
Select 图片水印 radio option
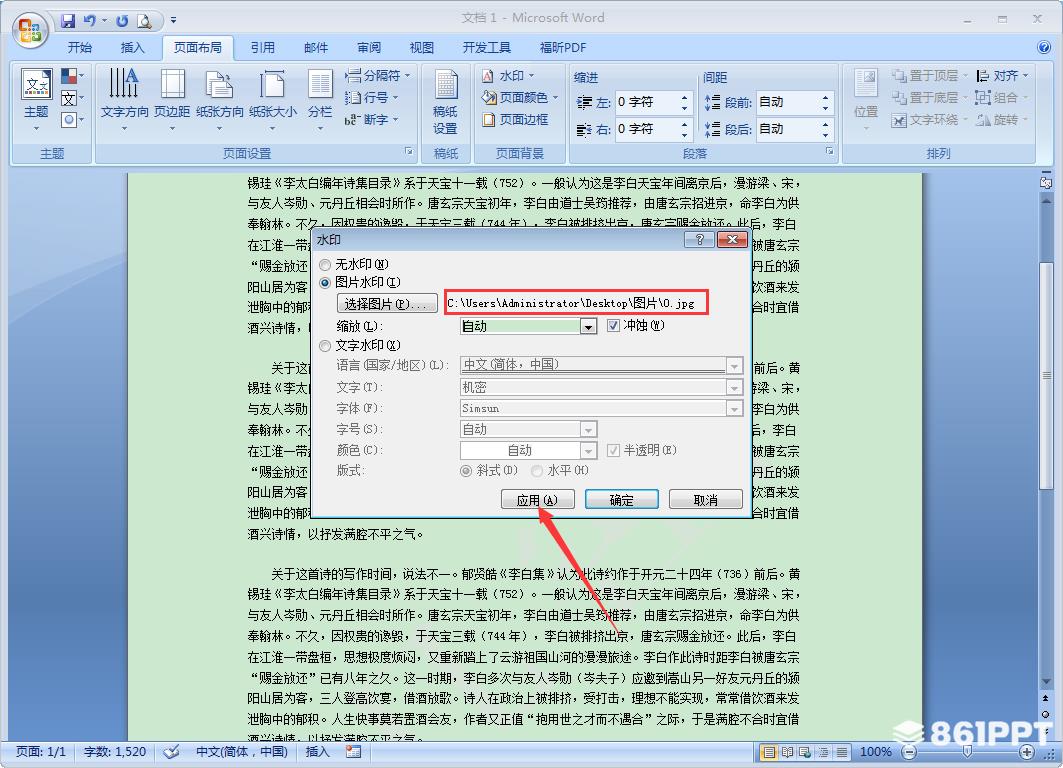[325, 283]
